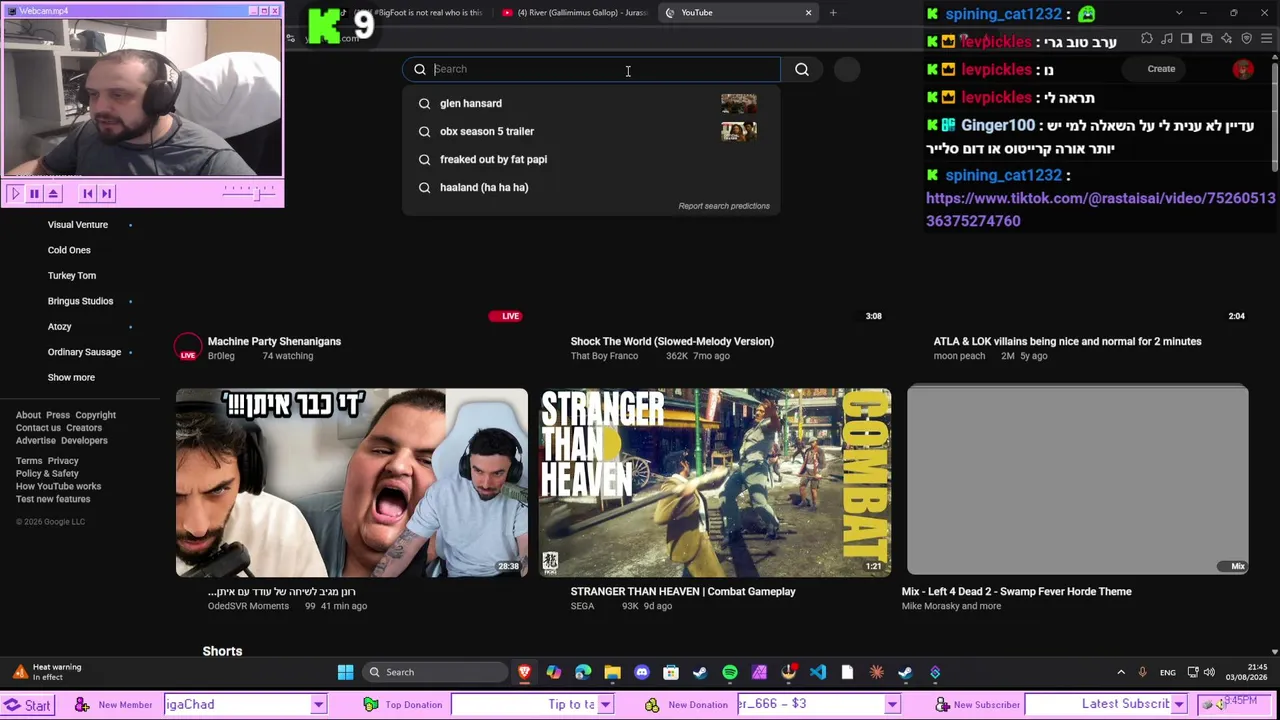The image size is (1280, 720).
Task: Open the browser tab search chevron
Action: click(1178, 13)
